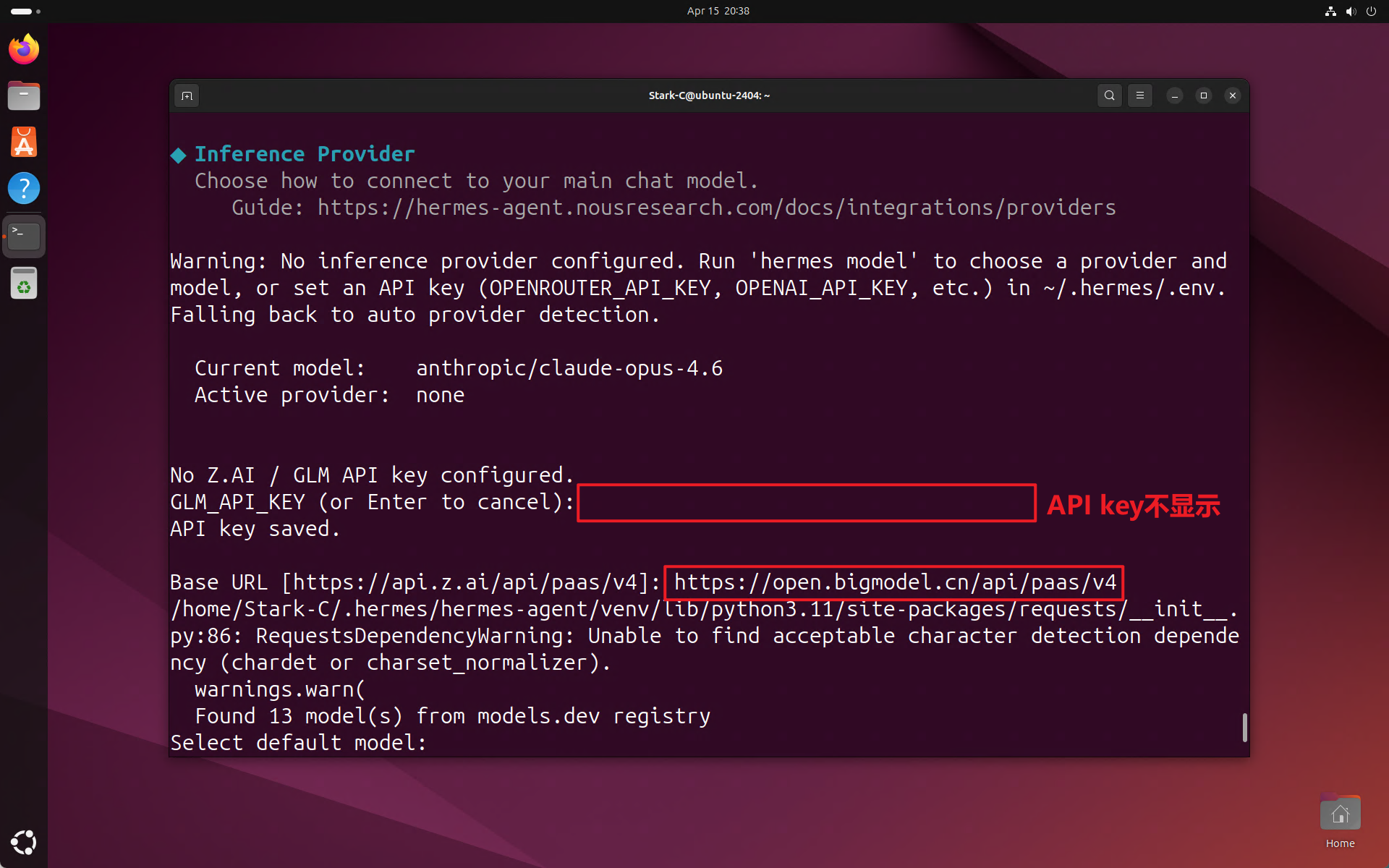Click the 'GLM_API_KEY (or Enter to cancel):' prompt
1389x868 pixels.
coord(372,502)
